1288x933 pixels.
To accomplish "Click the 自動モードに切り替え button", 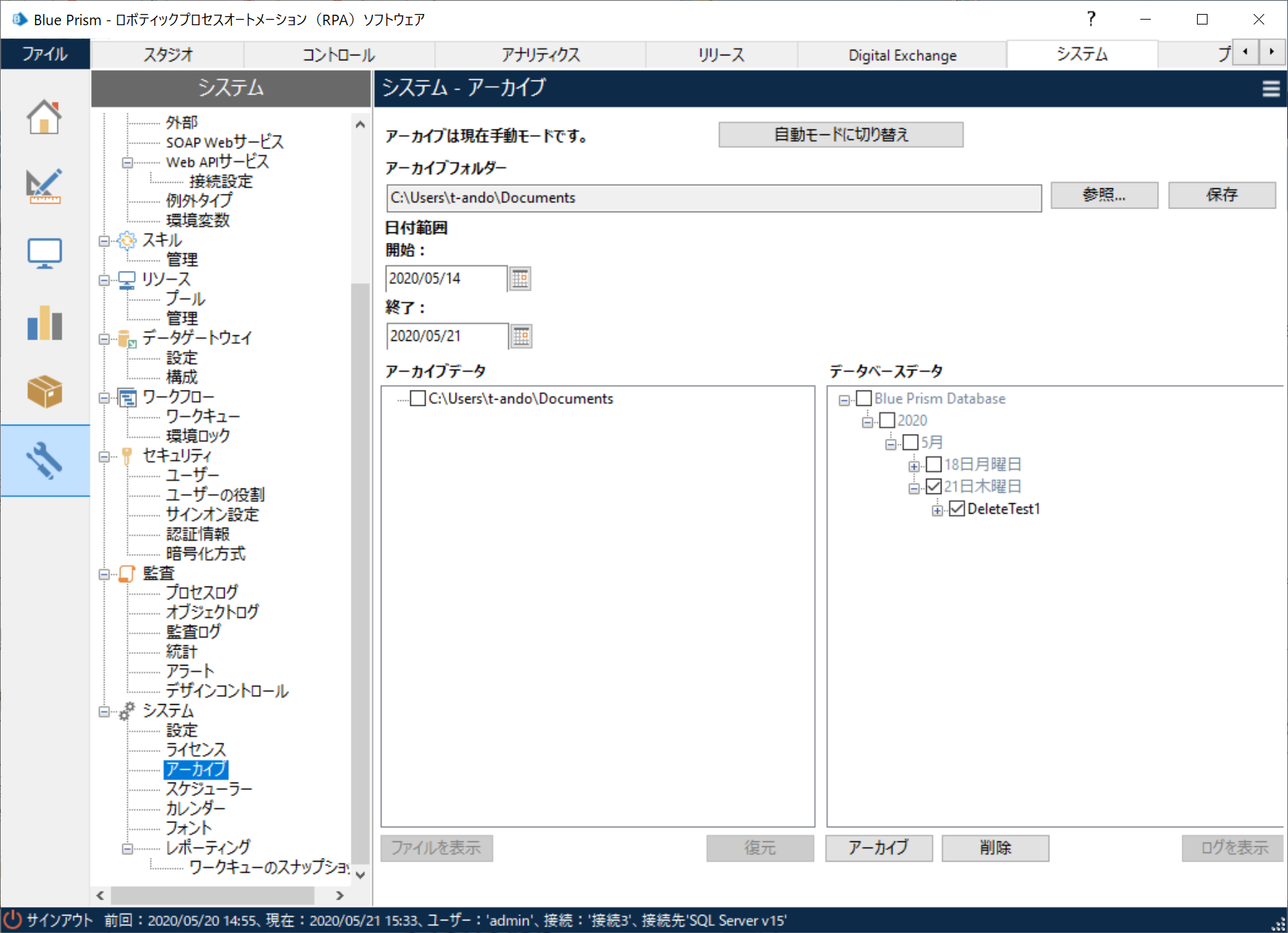I will tap(839, 134).
